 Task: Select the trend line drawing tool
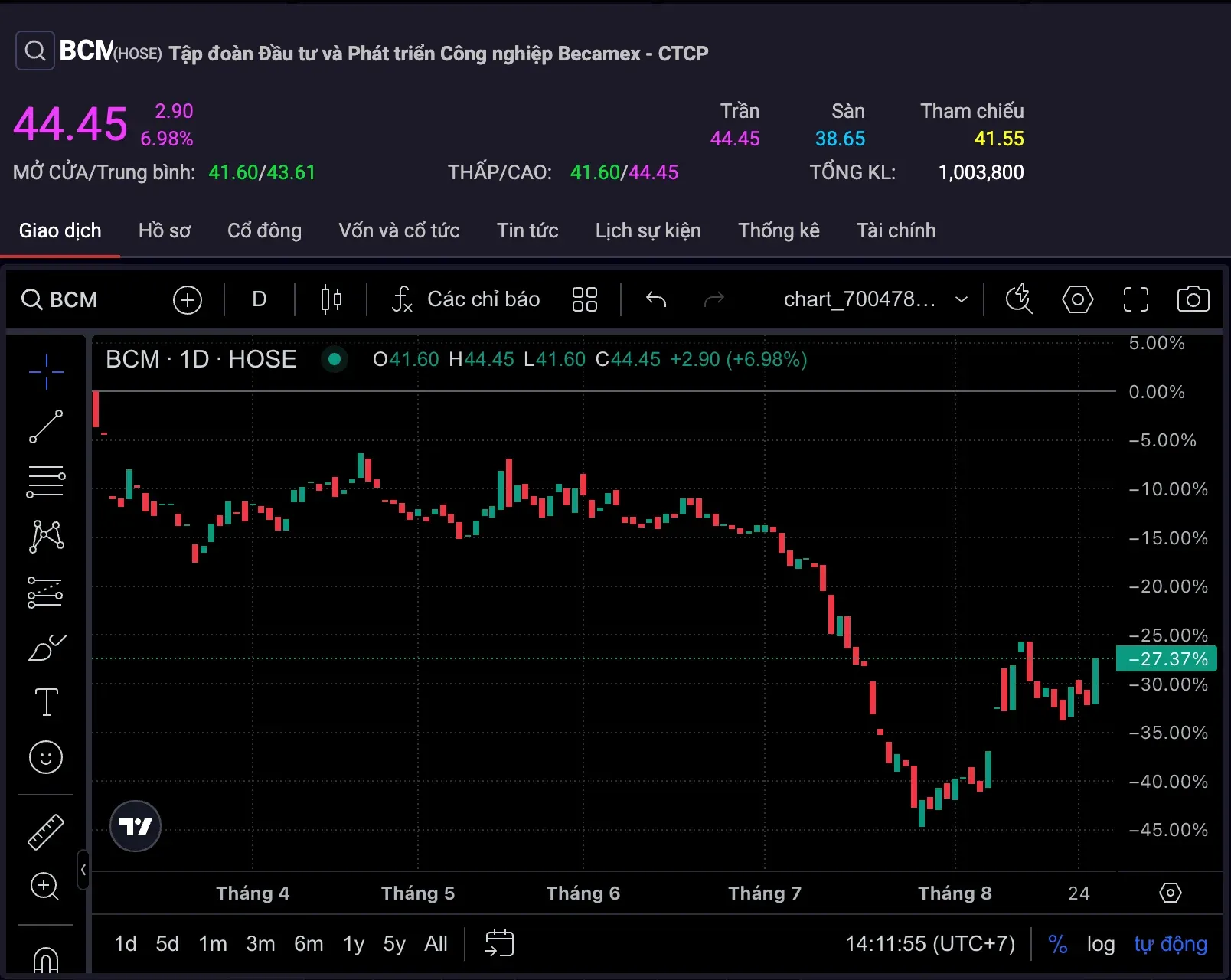coord(46,426)
